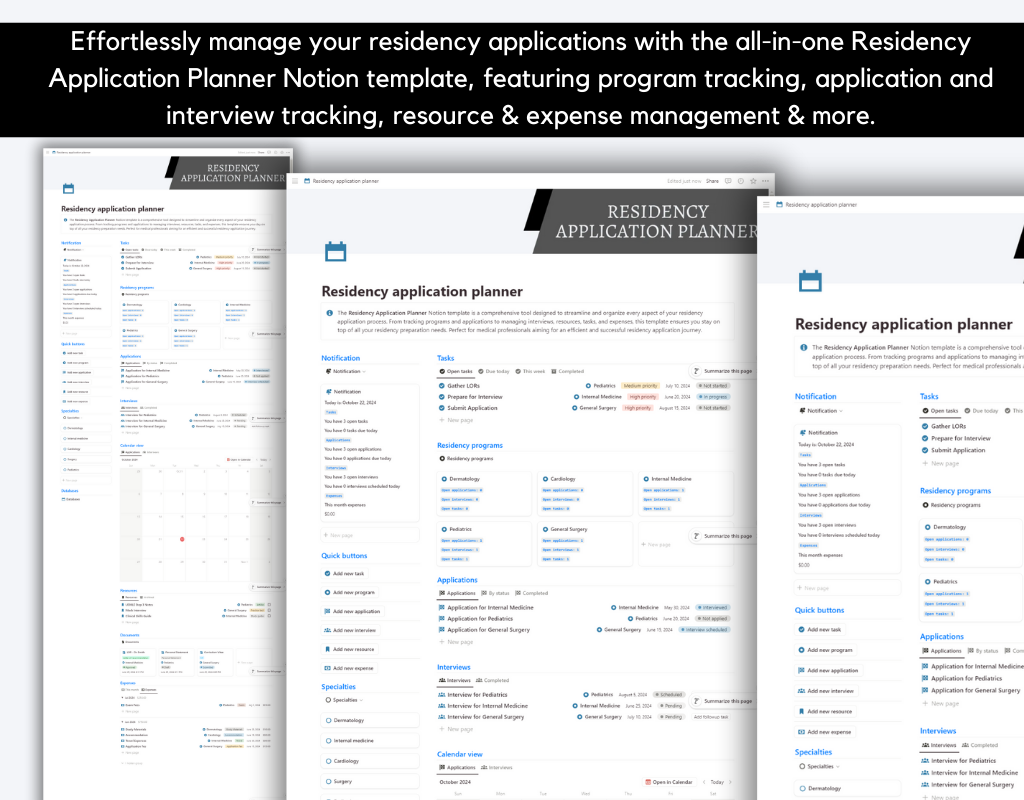Screen dimensions: 1024x800
Task: Select By status tab in right window
Action: point(983,650)
